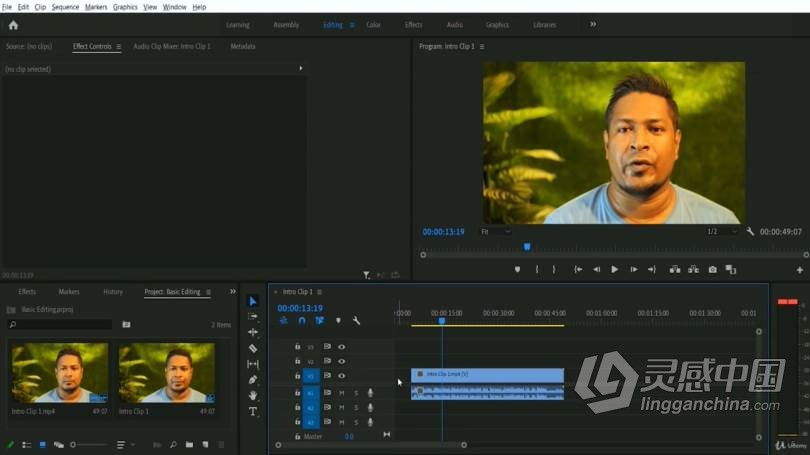The width and height of the screenshot is (810, 455).
Task: Toggle the read-only pencil in Project panel
Action: point(10,445)
